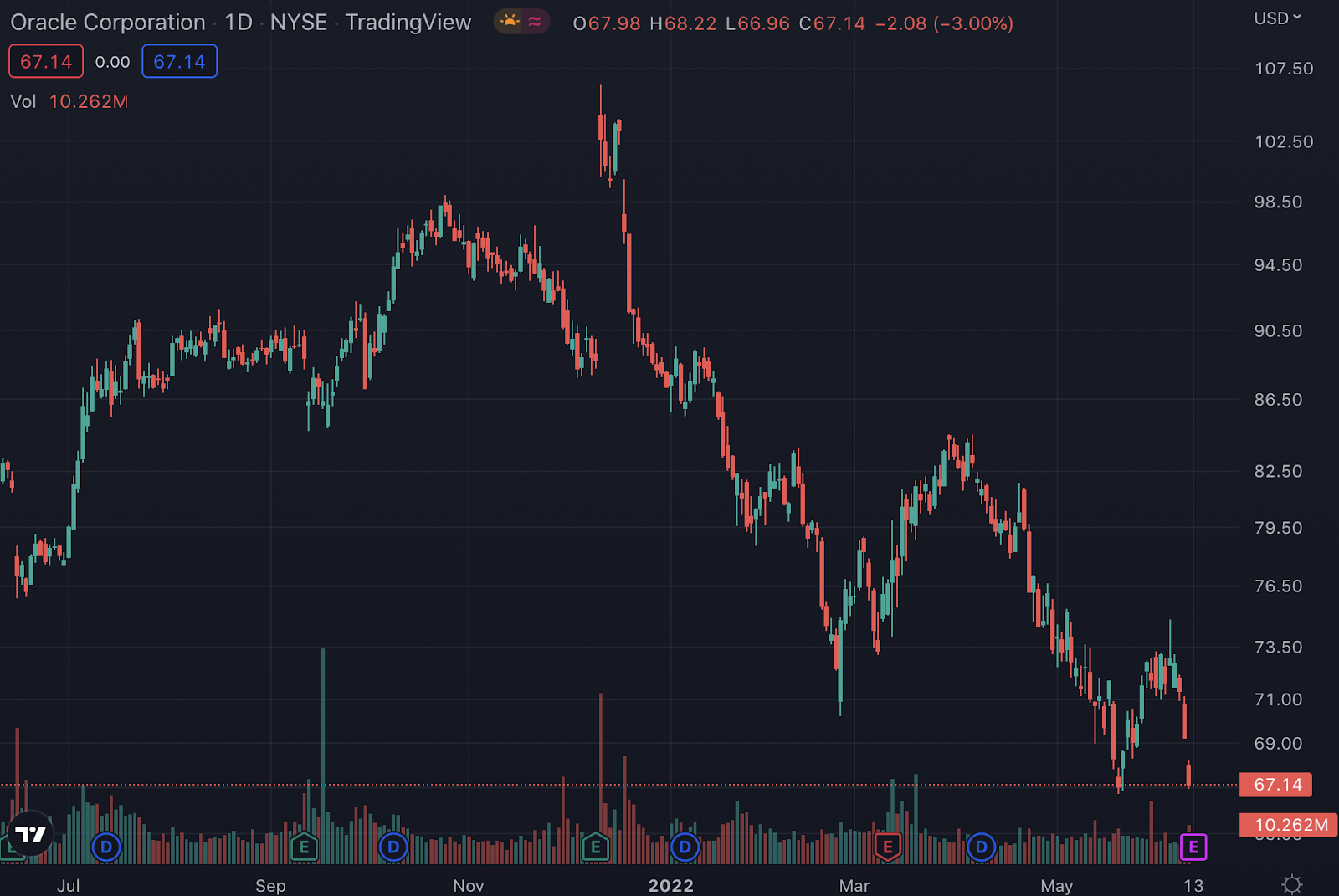Click the 73.50 price scale label
Screen dimensions: 1339x896
(x=1279, y=647)
